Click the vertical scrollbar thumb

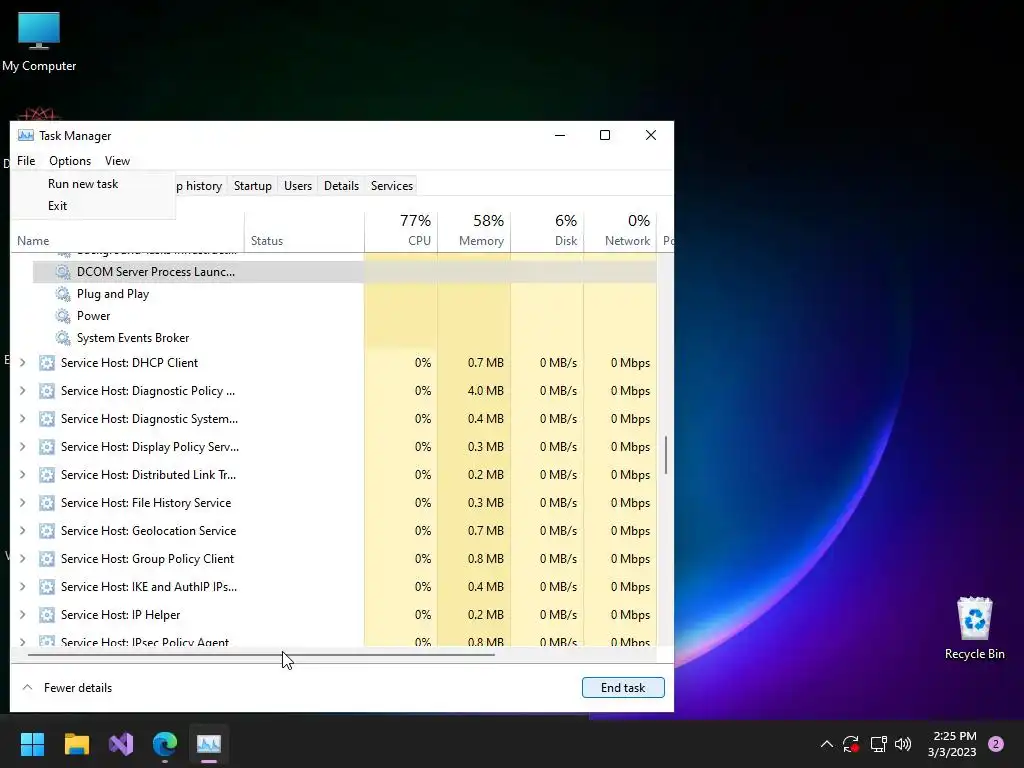coord(666,455)
